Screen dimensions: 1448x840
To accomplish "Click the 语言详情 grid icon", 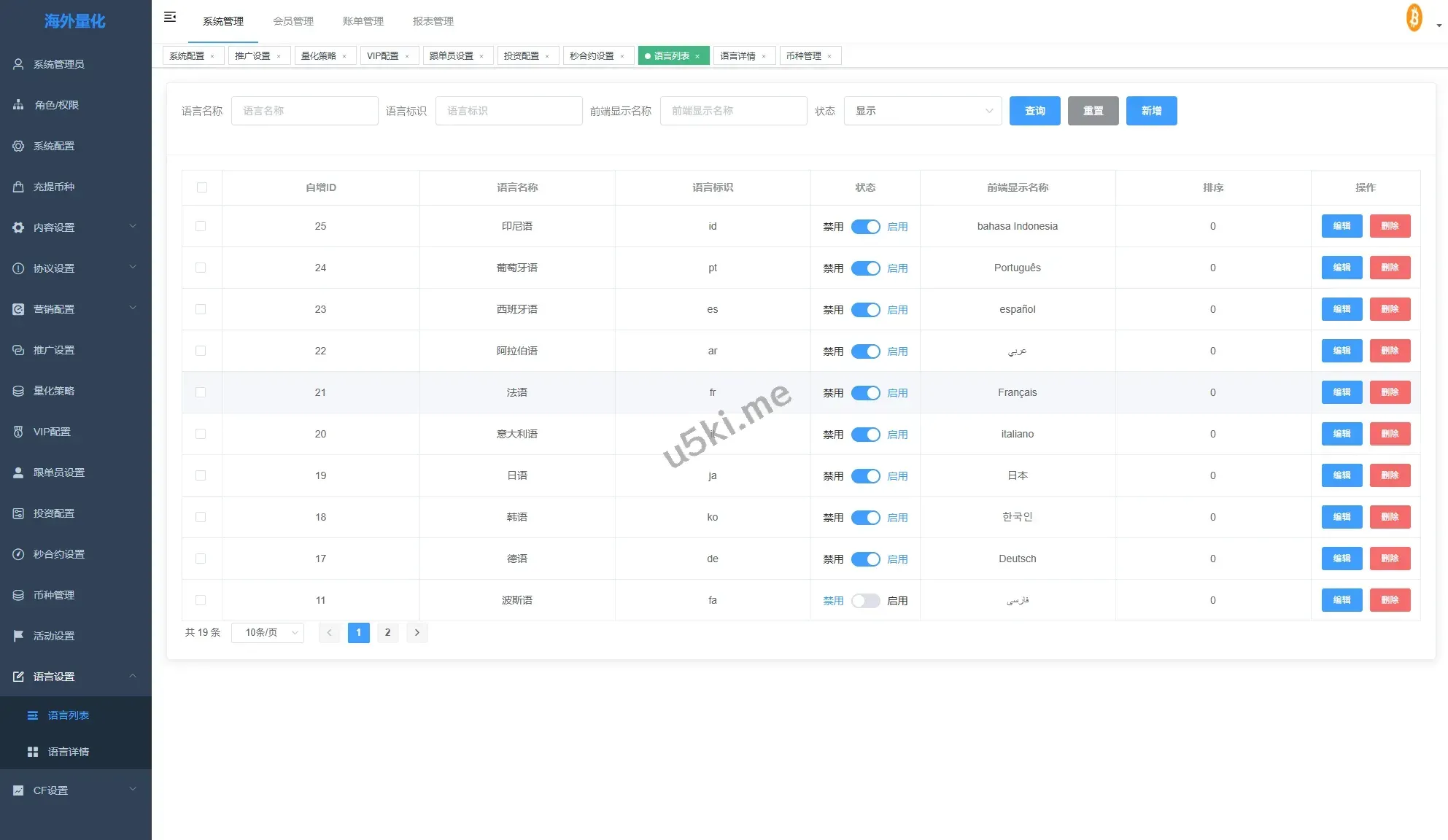I will coord(33,752).
